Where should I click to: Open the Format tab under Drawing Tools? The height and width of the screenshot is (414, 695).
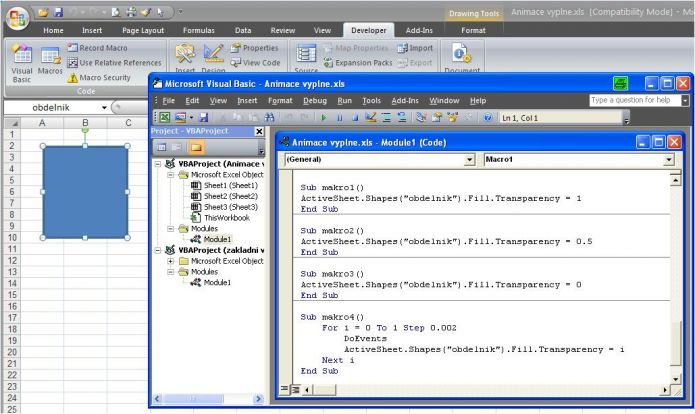pos(473,31)
